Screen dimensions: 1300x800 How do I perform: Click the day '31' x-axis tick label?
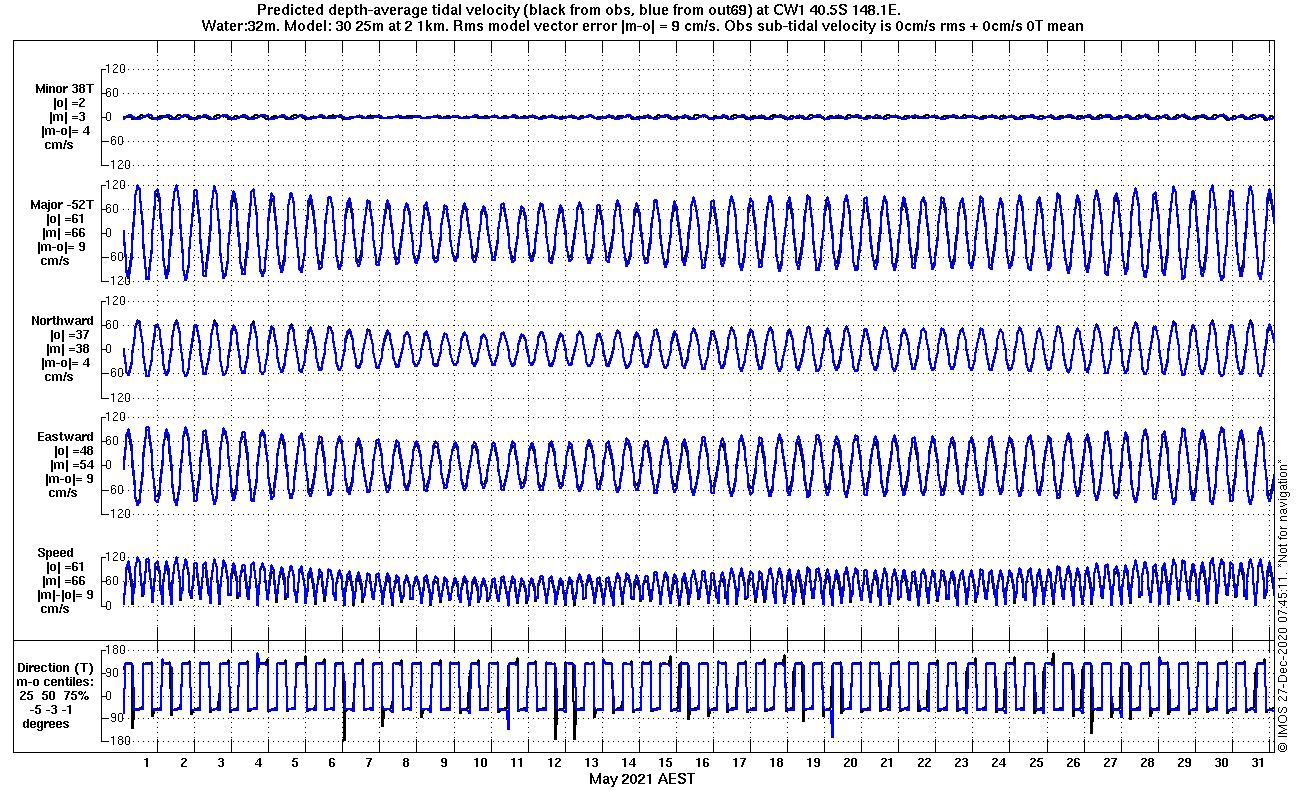point(1258,763)
